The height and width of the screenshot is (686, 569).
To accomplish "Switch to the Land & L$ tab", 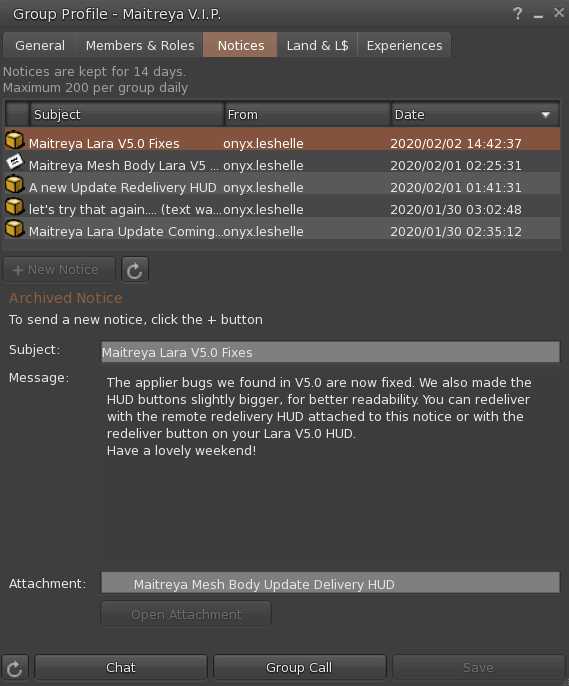I will coord(318,46).
